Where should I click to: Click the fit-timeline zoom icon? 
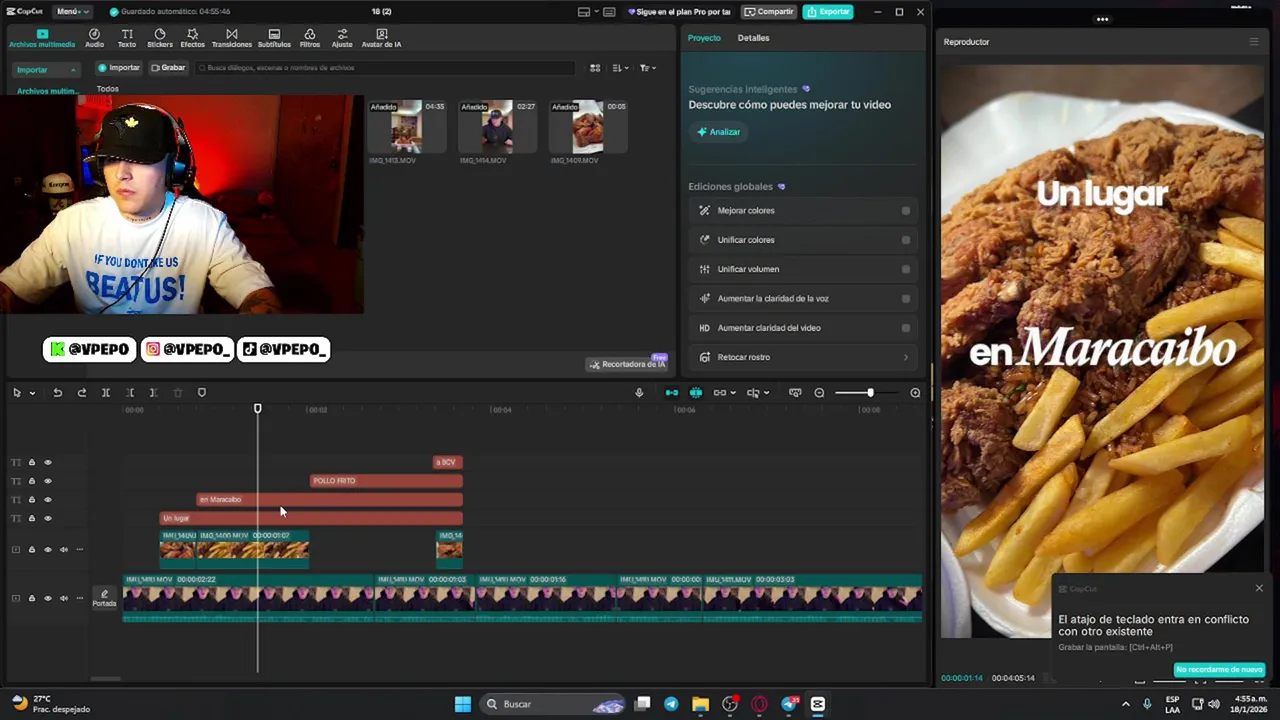pyautogui.click(x=795, y=393)
